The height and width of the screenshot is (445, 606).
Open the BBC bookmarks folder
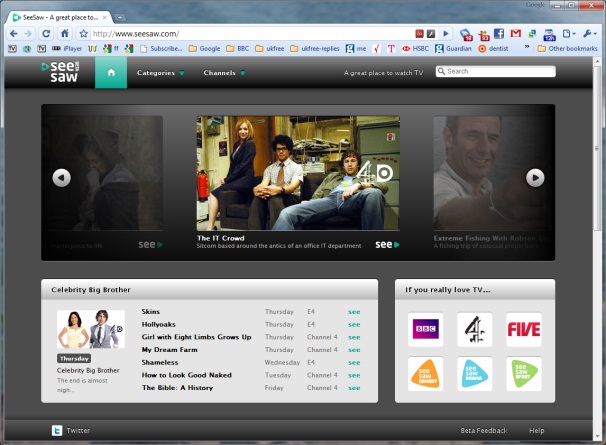pos(238,48)
